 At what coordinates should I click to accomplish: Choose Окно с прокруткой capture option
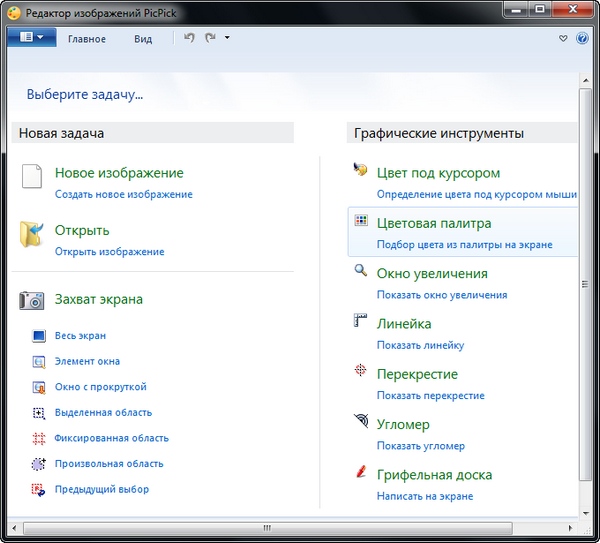pyautogui.click(x=100, y=387)
